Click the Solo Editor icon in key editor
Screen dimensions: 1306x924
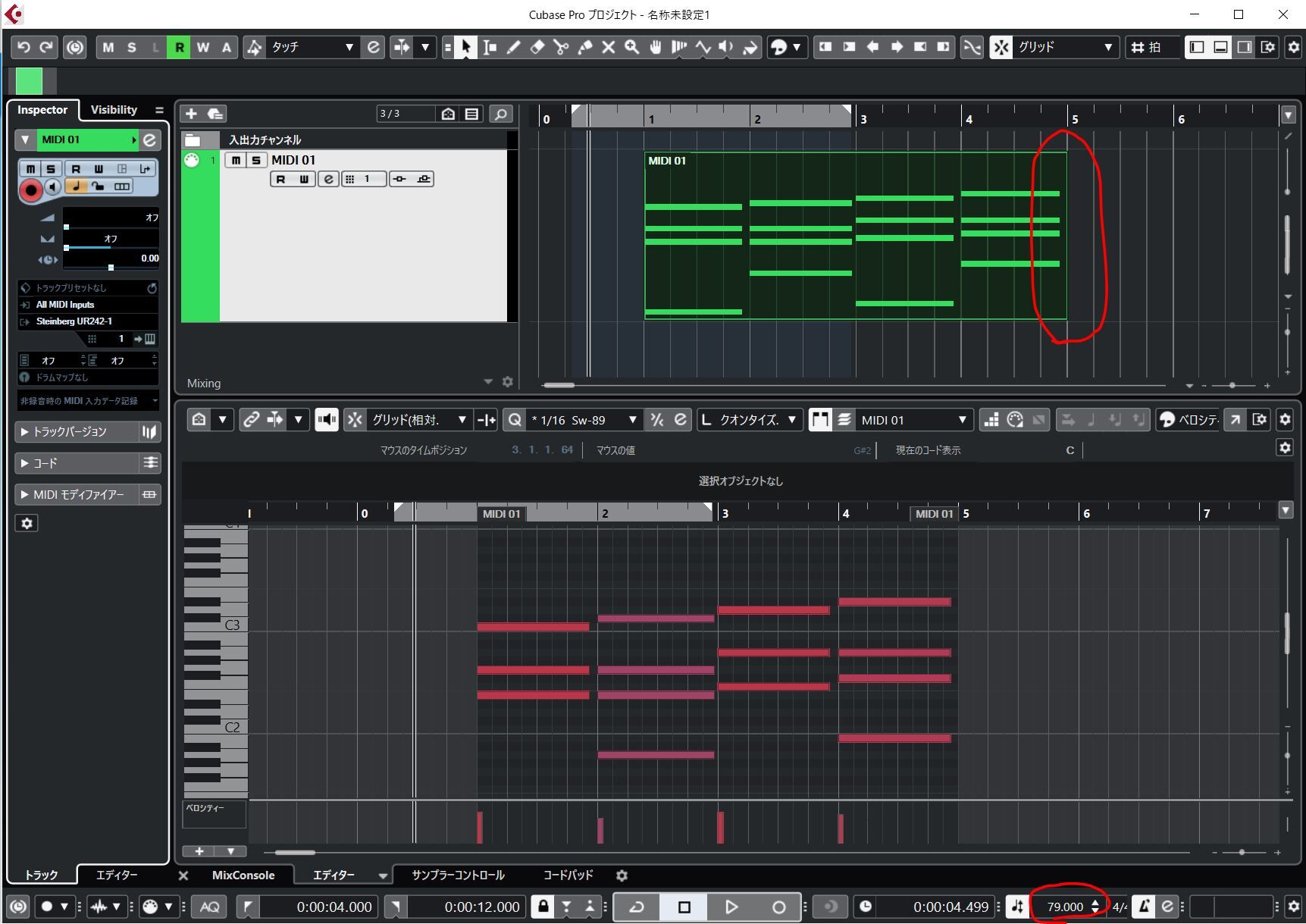[x=199, y=419]
